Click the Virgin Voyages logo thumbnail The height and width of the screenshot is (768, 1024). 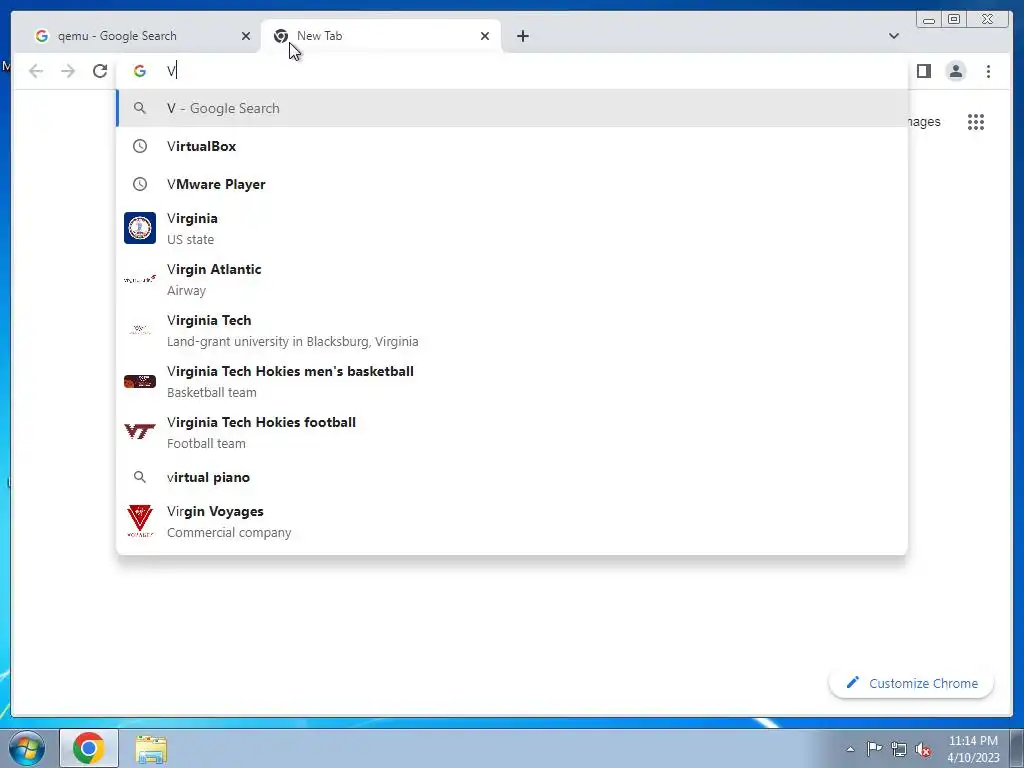140,521
